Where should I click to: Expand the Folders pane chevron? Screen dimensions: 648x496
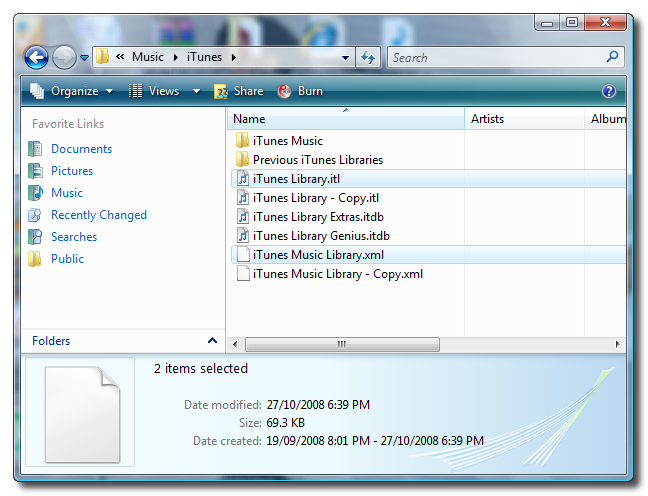click(212, 341)
